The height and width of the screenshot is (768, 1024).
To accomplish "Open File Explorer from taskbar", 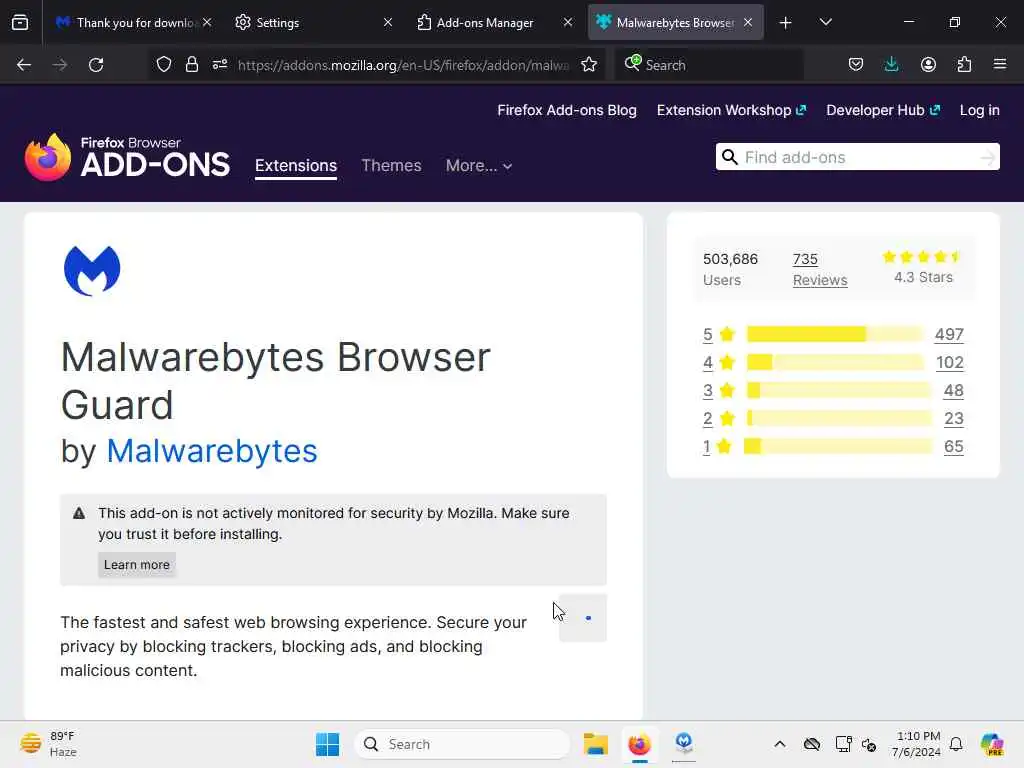I will click(596, 744).
